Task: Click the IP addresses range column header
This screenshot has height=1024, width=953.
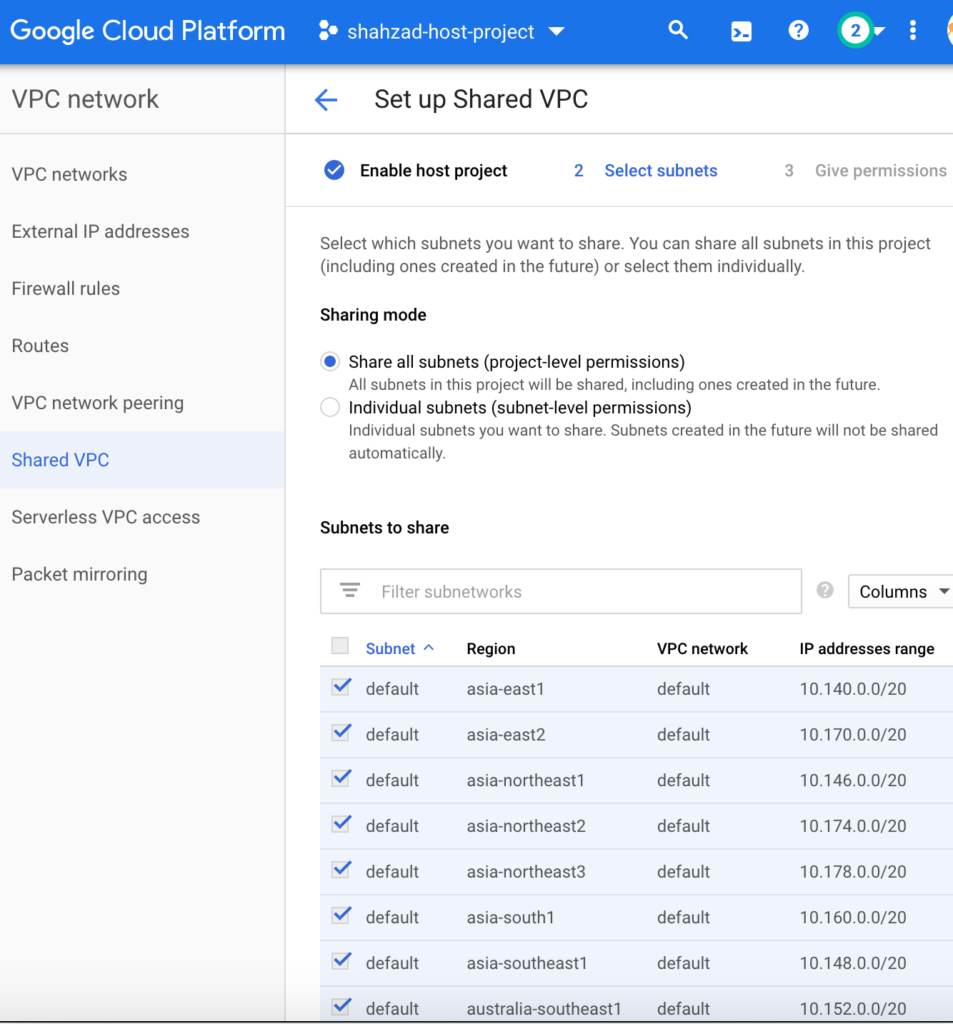Action: click(867, 648)
